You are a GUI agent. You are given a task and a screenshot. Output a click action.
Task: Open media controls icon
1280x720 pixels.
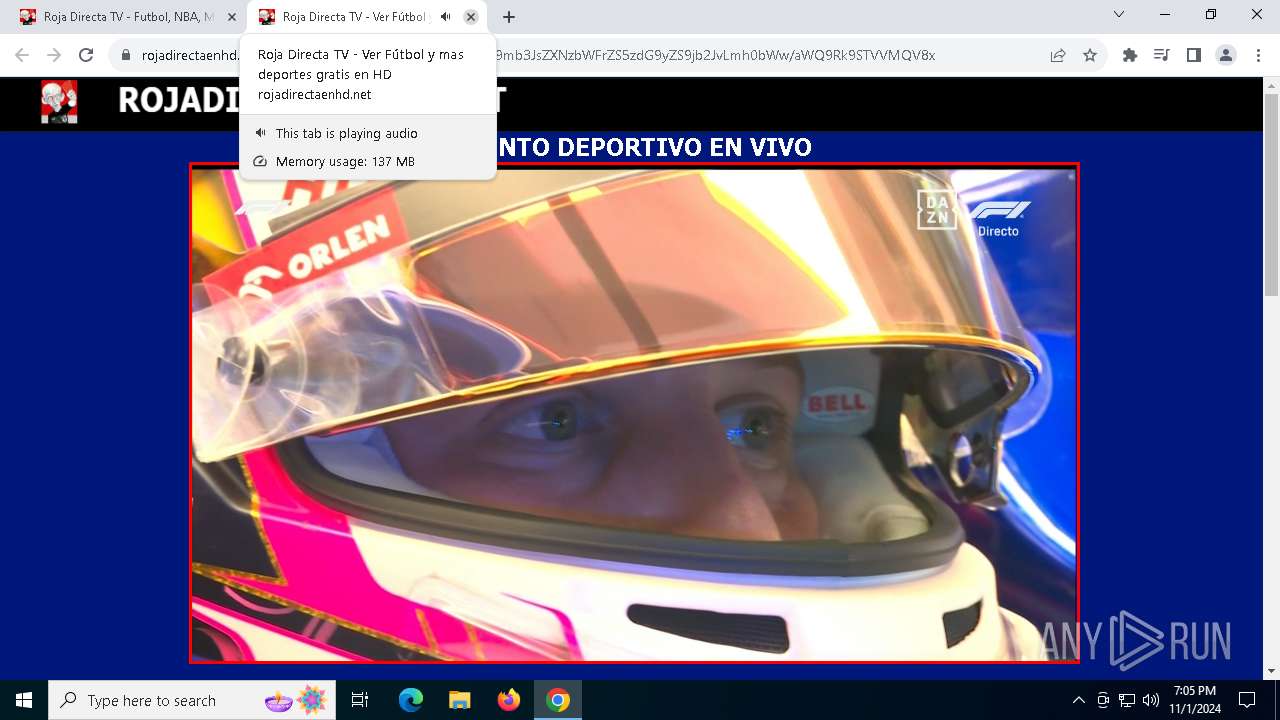click(x=1162, y=55)
